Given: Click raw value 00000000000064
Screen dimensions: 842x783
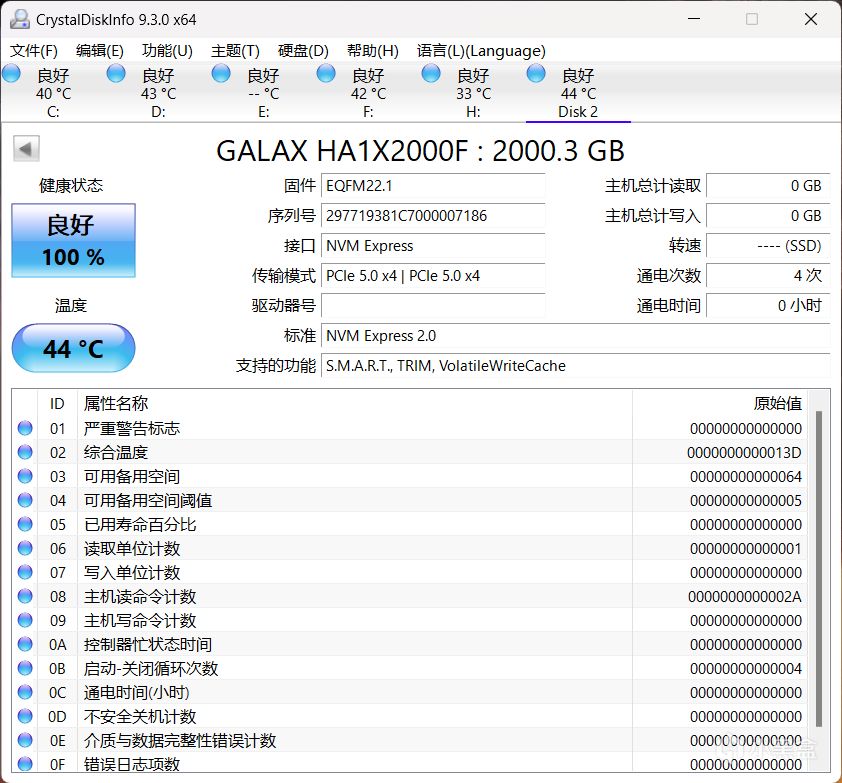Looking at the screenshot, I should point(746,476).
